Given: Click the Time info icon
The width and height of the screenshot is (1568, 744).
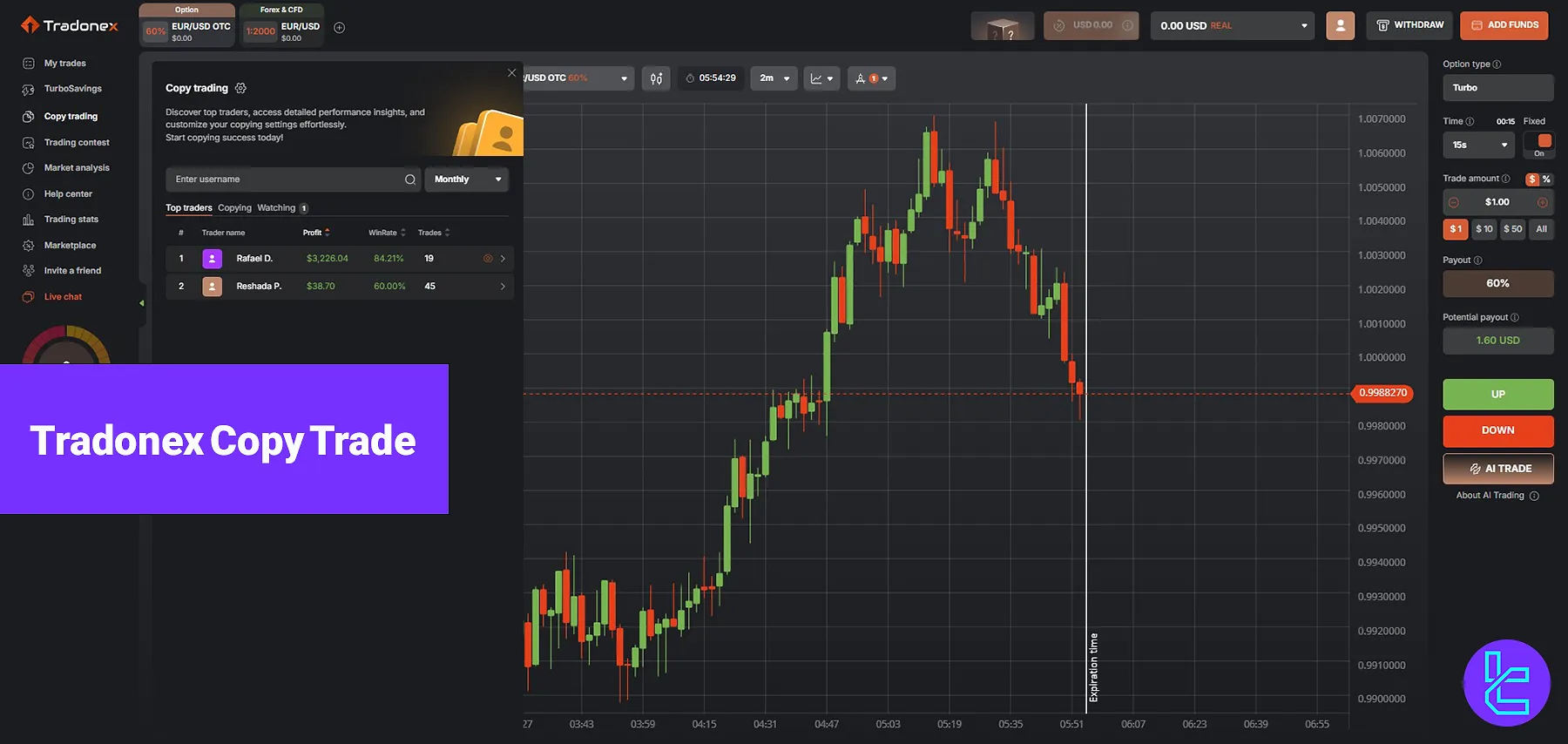Looking at the screenshot, I should pyautogui.click(x=1470, y=122).
